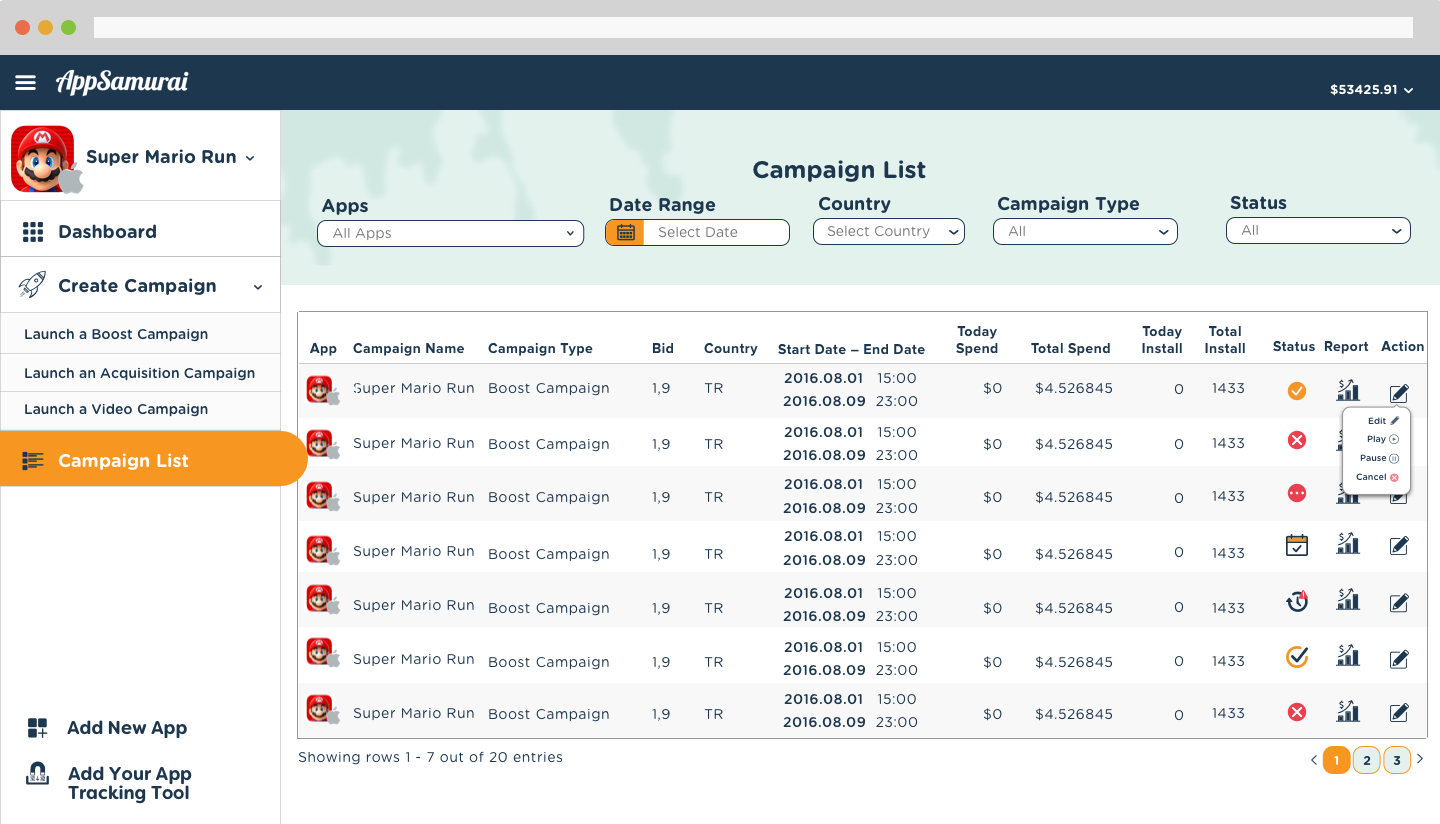Click the Action edit icon in first row
The height and width of the screenshot is (824, 1440).
[1399, 394]
